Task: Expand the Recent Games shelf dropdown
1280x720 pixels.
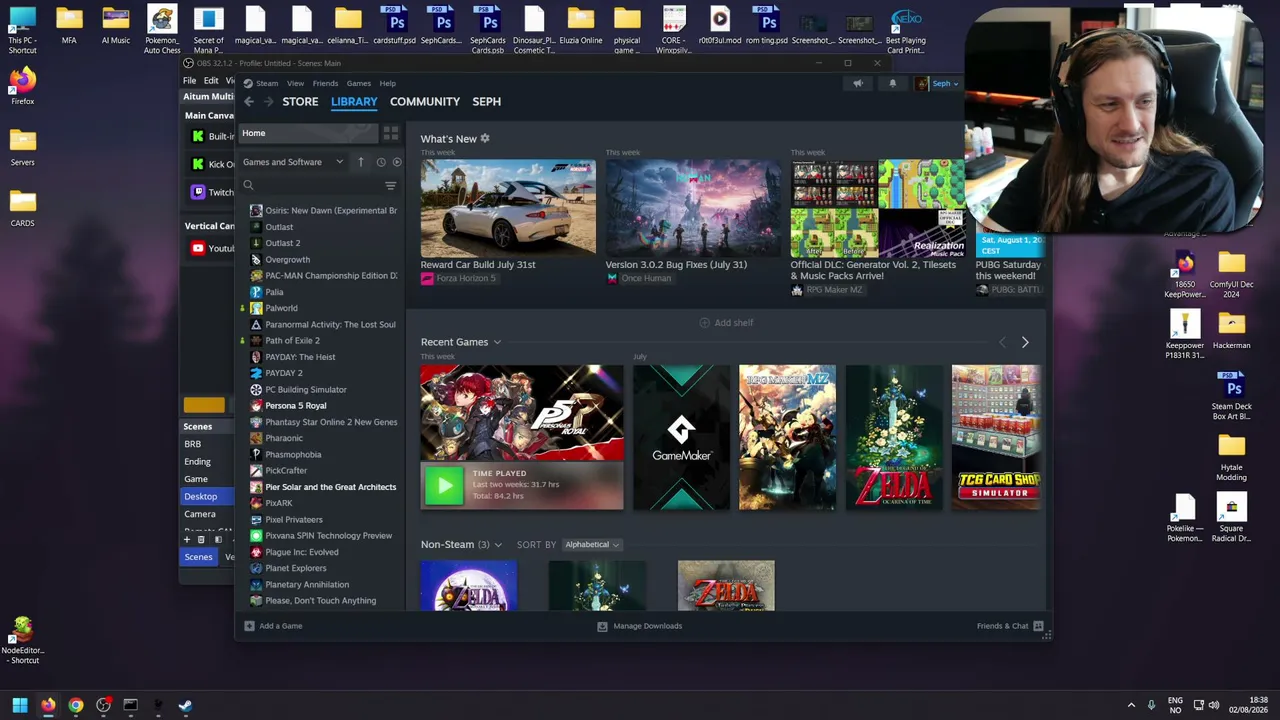Action: click(497, 342)
